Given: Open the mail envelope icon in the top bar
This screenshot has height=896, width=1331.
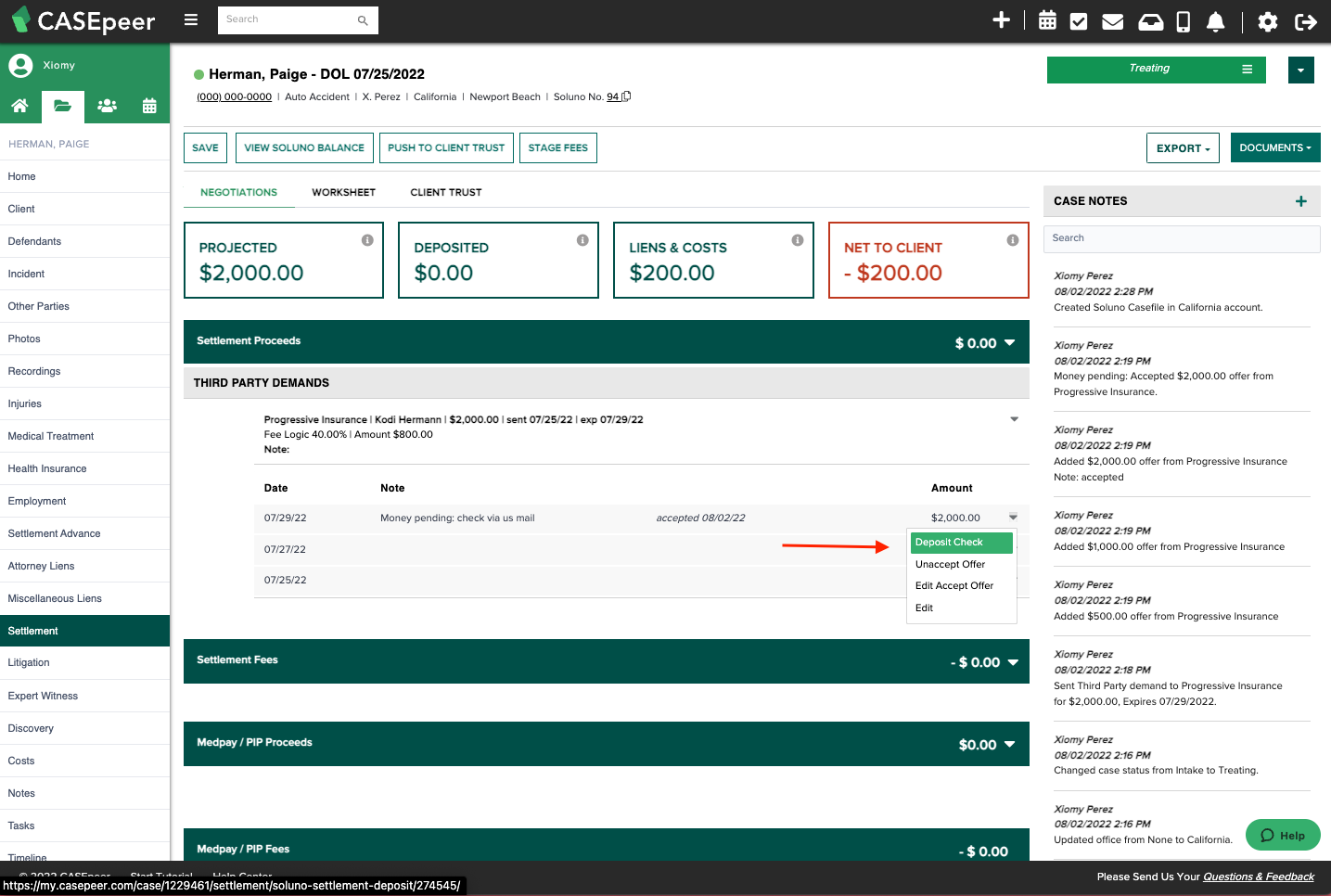Looking at the screenshot, I should (1112, 19).
